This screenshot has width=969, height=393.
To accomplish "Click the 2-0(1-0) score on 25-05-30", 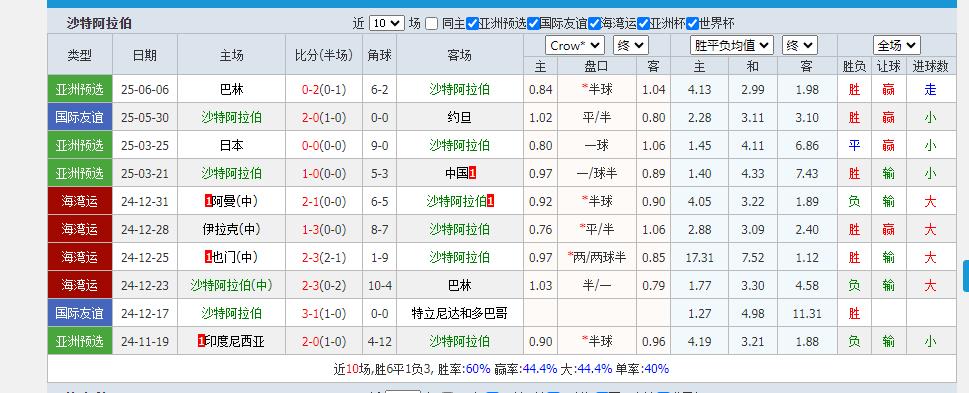I will click(324, 117).
